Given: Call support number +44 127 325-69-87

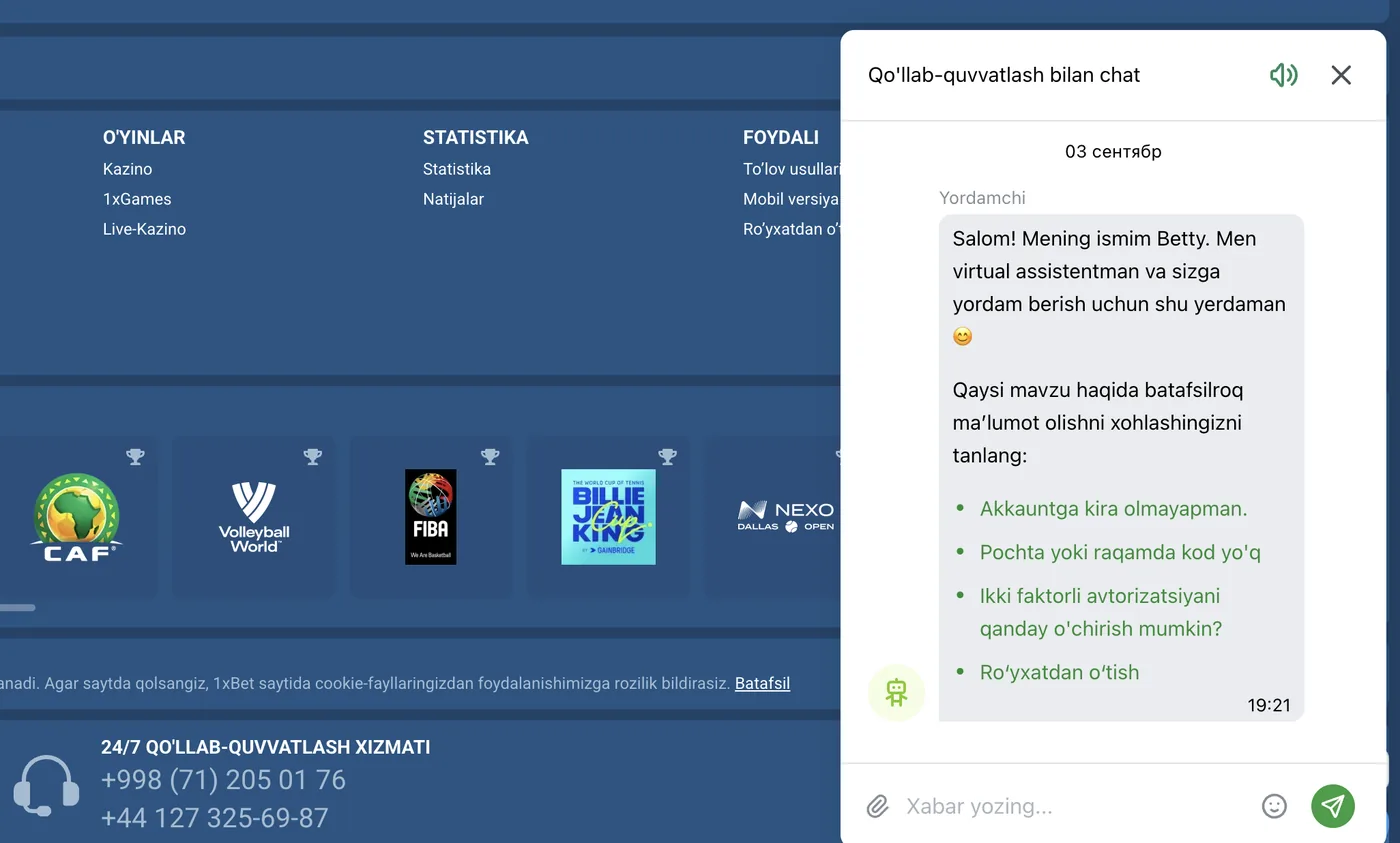Looking at the screenshot, I should pos(215,818).
